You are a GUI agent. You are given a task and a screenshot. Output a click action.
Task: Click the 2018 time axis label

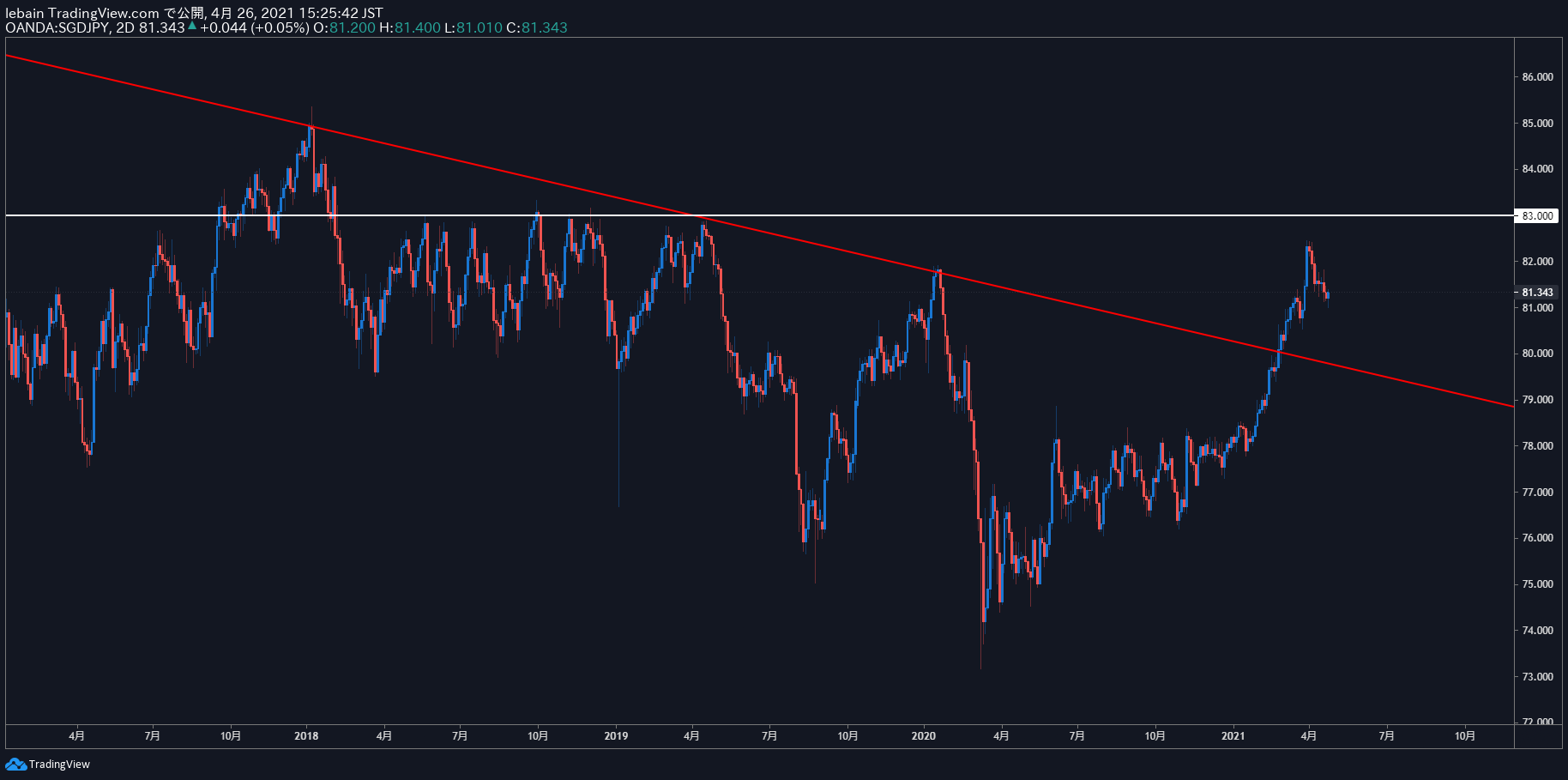coord(306,735)
